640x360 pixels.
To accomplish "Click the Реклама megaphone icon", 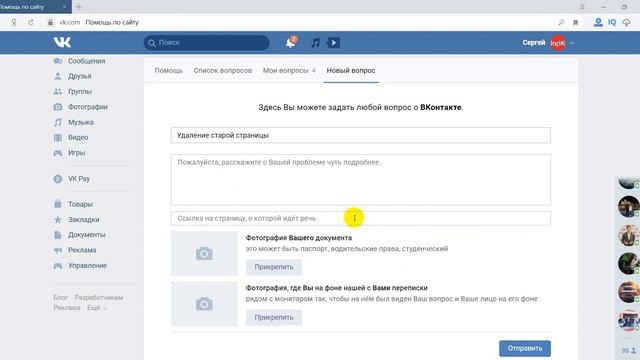I will (58, 250).
